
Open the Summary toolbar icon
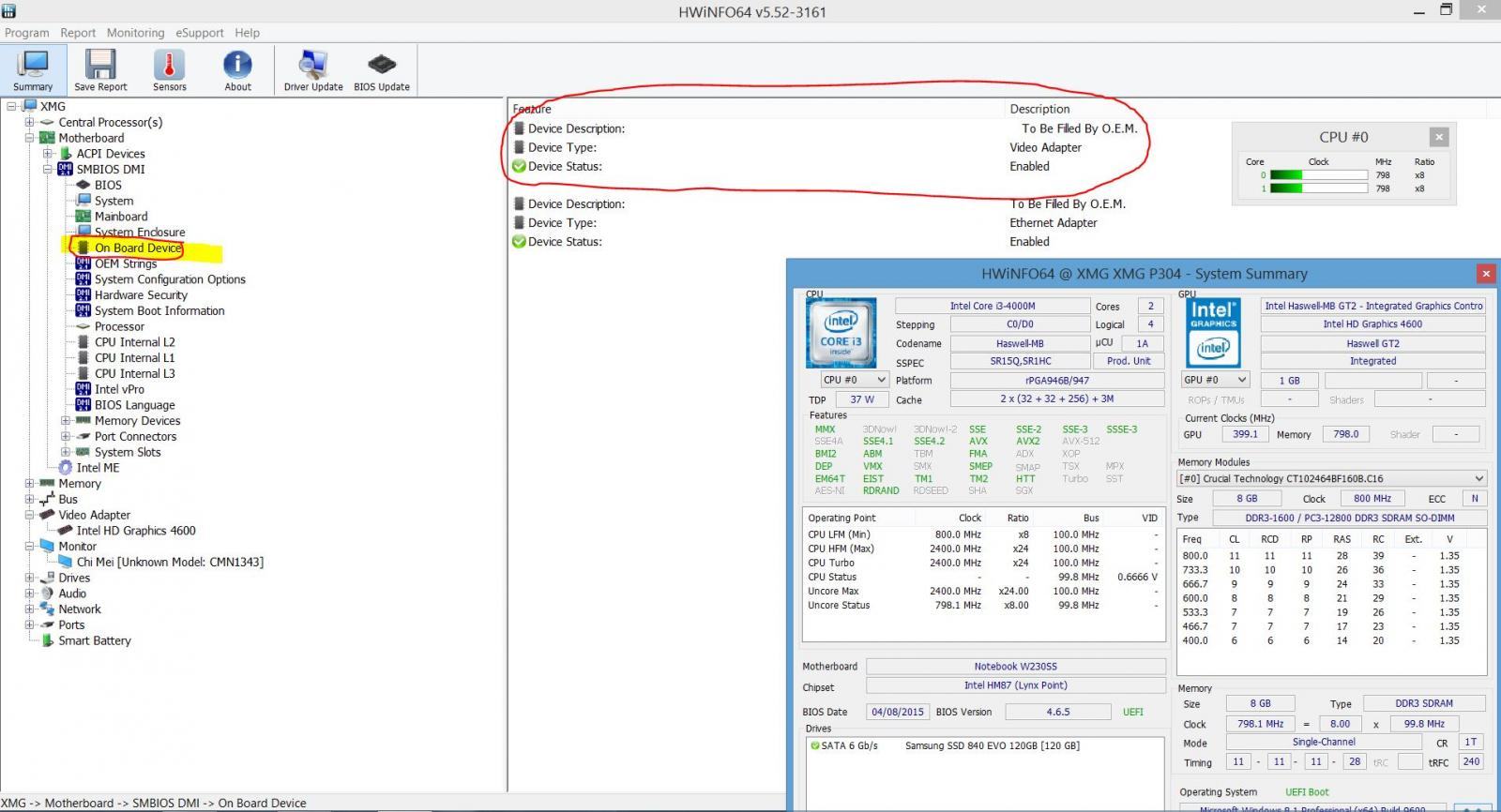pos(33,70)
